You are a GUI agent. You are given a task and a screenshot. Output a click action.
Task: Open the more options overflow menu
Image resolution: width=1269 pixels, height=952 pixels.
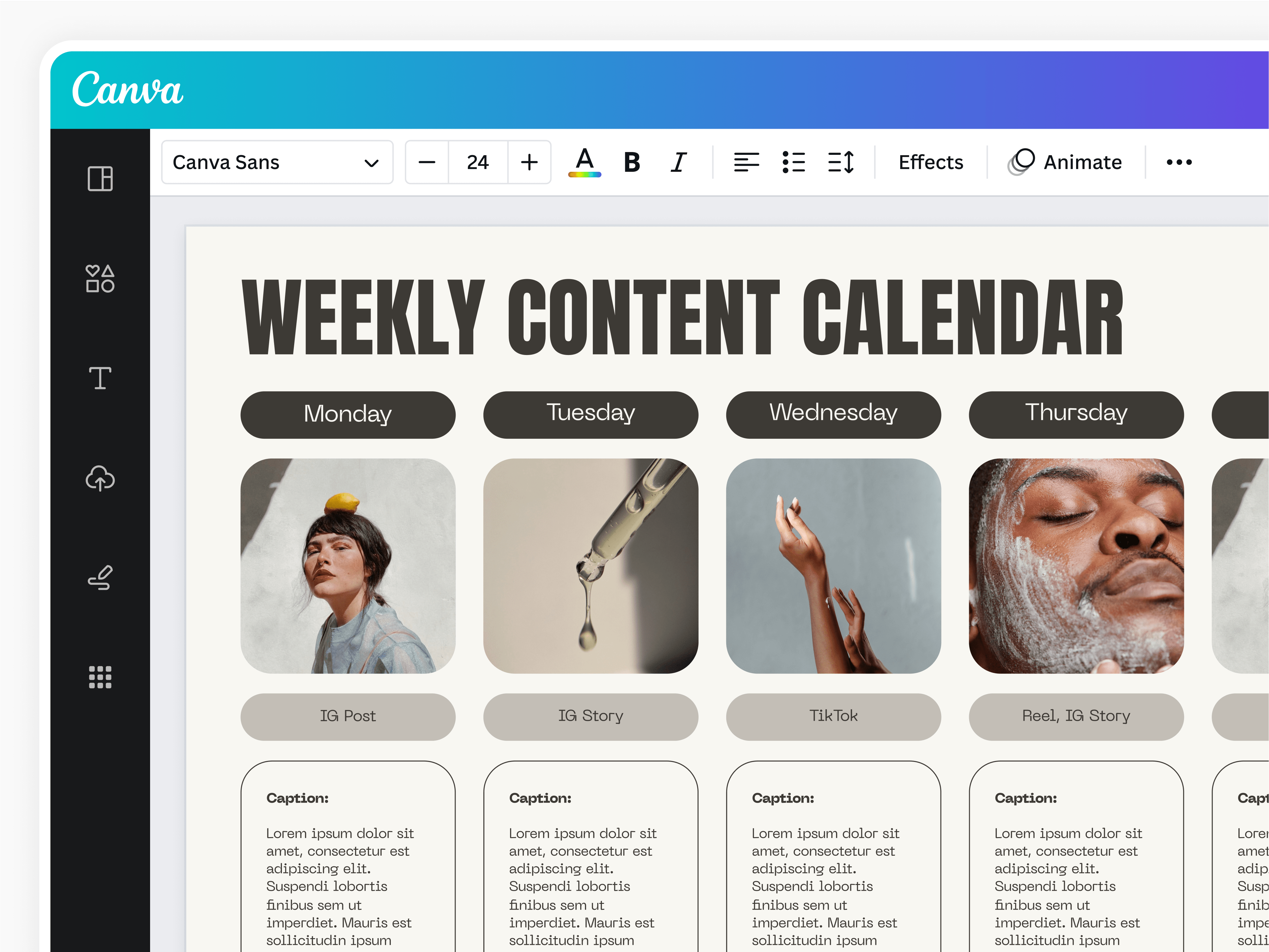click(1178, 162)
